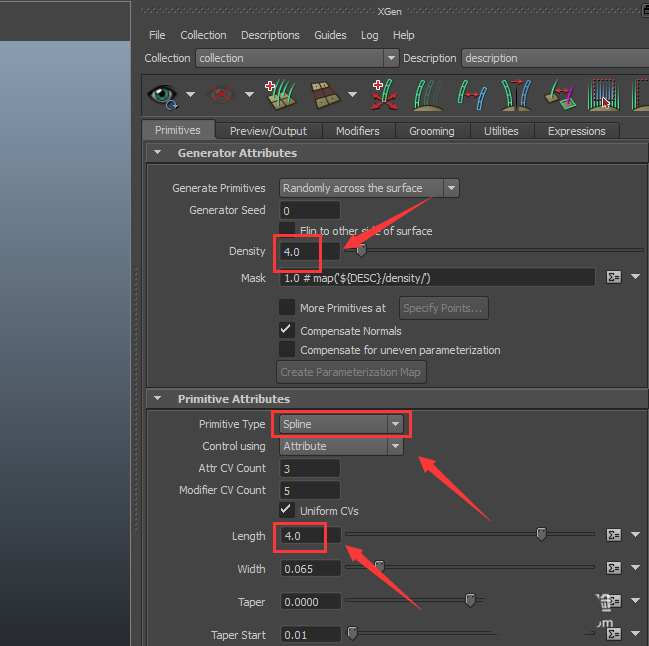Open Taper options arrow menu
649x646 pixels.
pyautogui.click(x=636, y=600)
